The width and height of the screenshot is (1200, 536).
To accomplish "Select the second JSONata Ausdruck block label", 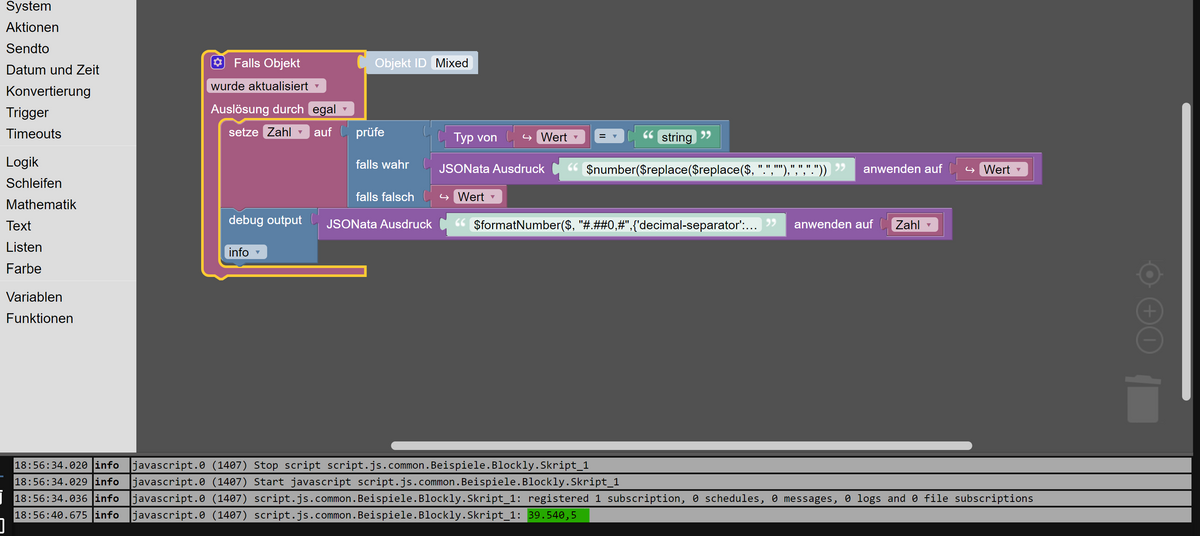I will click(x=379, y=225).
